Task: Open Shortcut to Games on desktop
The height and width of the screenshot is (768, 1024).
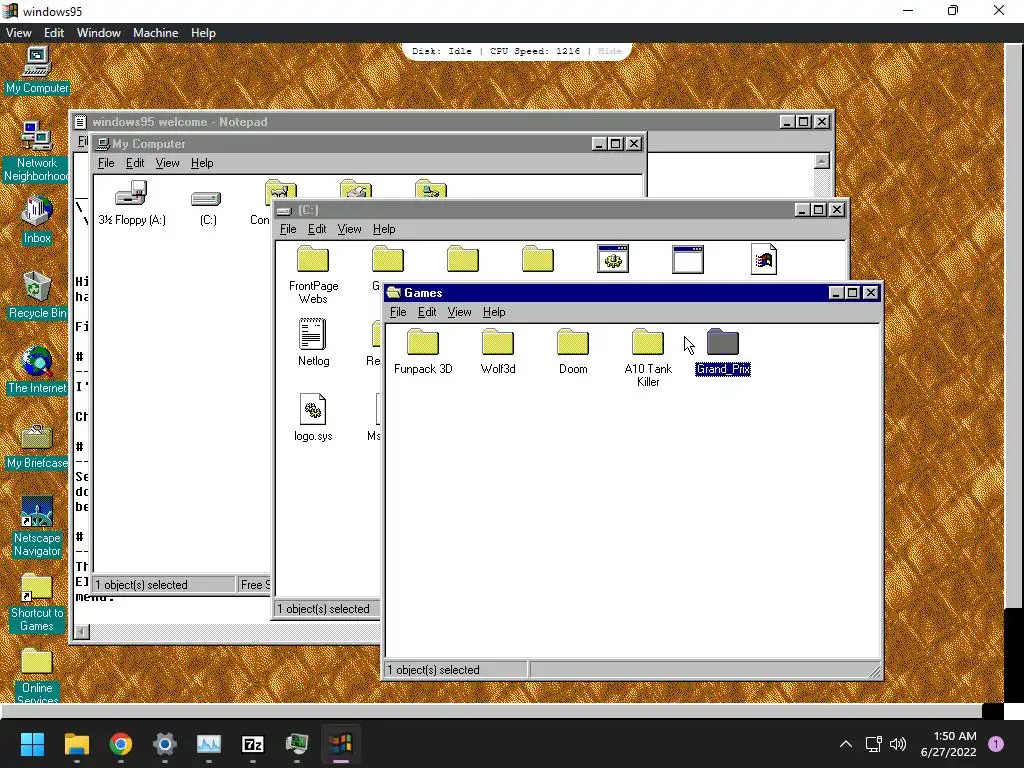Action: (x=37, y=602)
